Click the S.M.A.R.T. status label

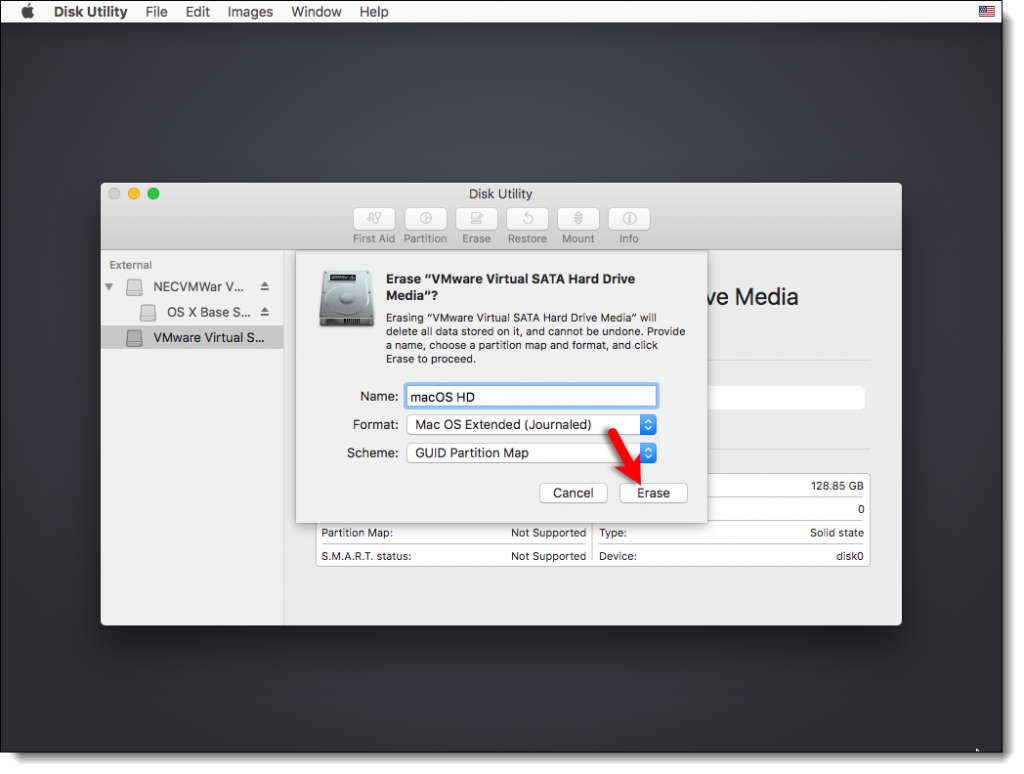(366, 556)
